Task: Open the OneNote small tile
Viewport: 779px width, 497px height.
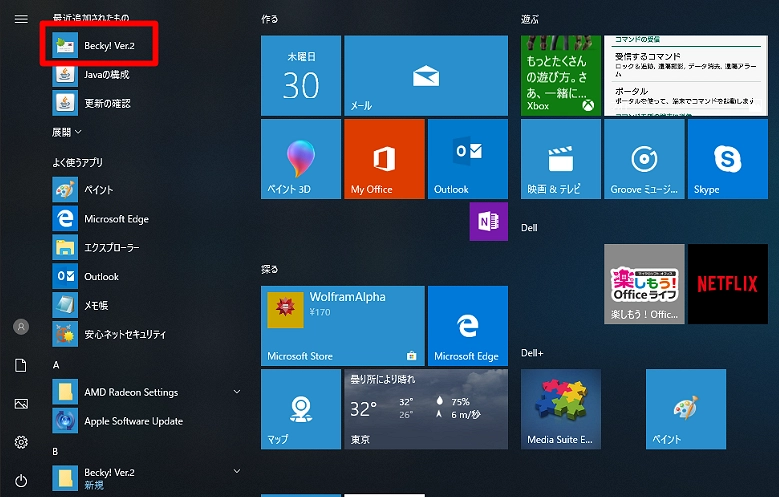Action: coord(482,222)
